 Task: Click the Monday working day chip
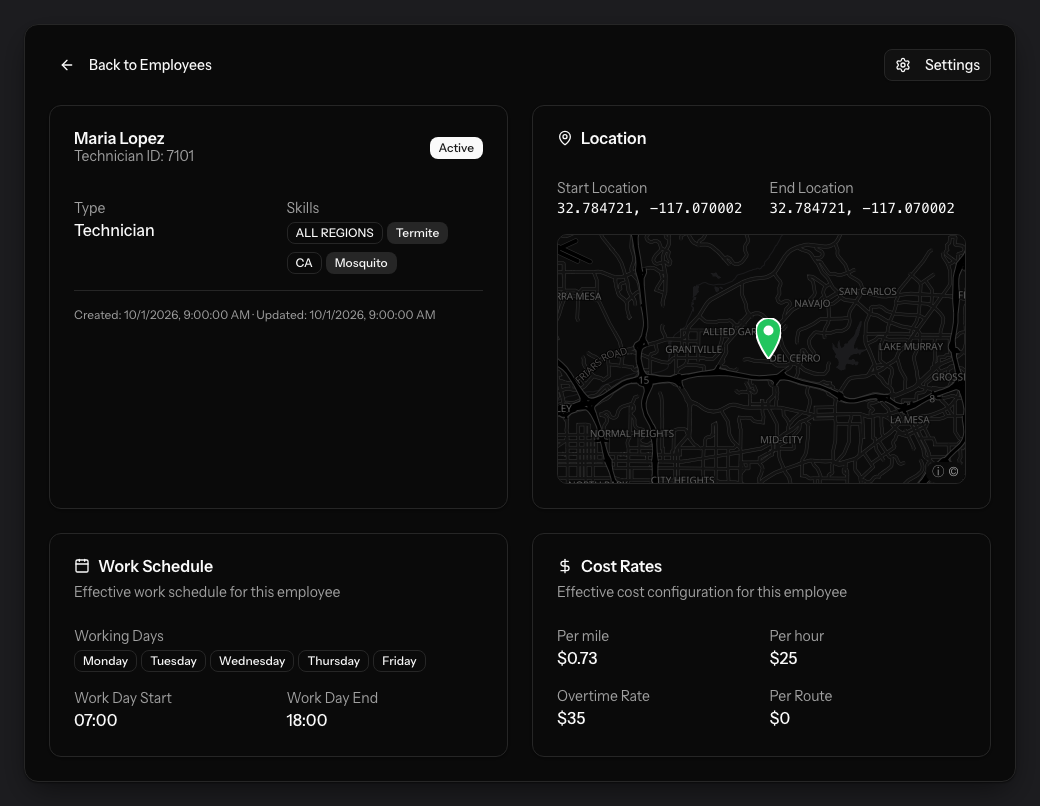105,661
